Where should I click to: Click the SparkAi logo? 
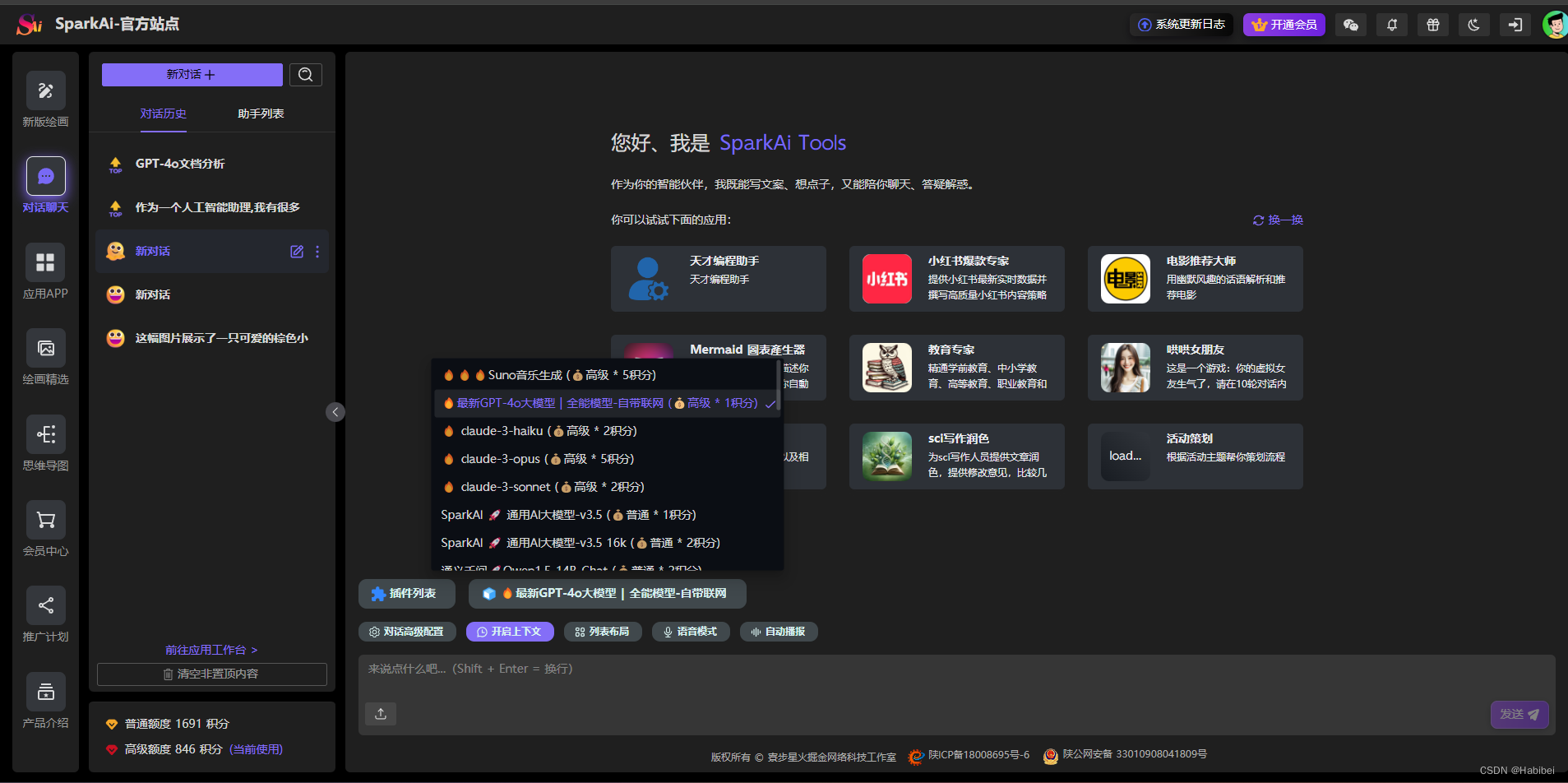tap(30, 25)
